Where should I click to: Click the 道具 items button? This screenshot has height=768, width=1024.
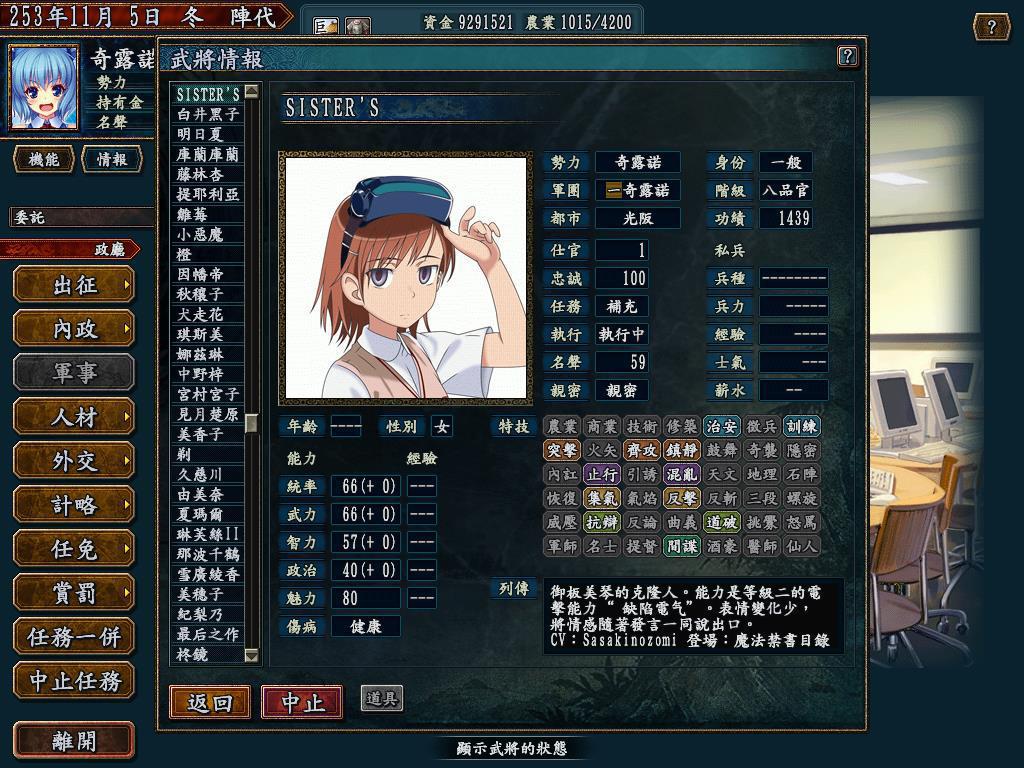click(381, 699)
